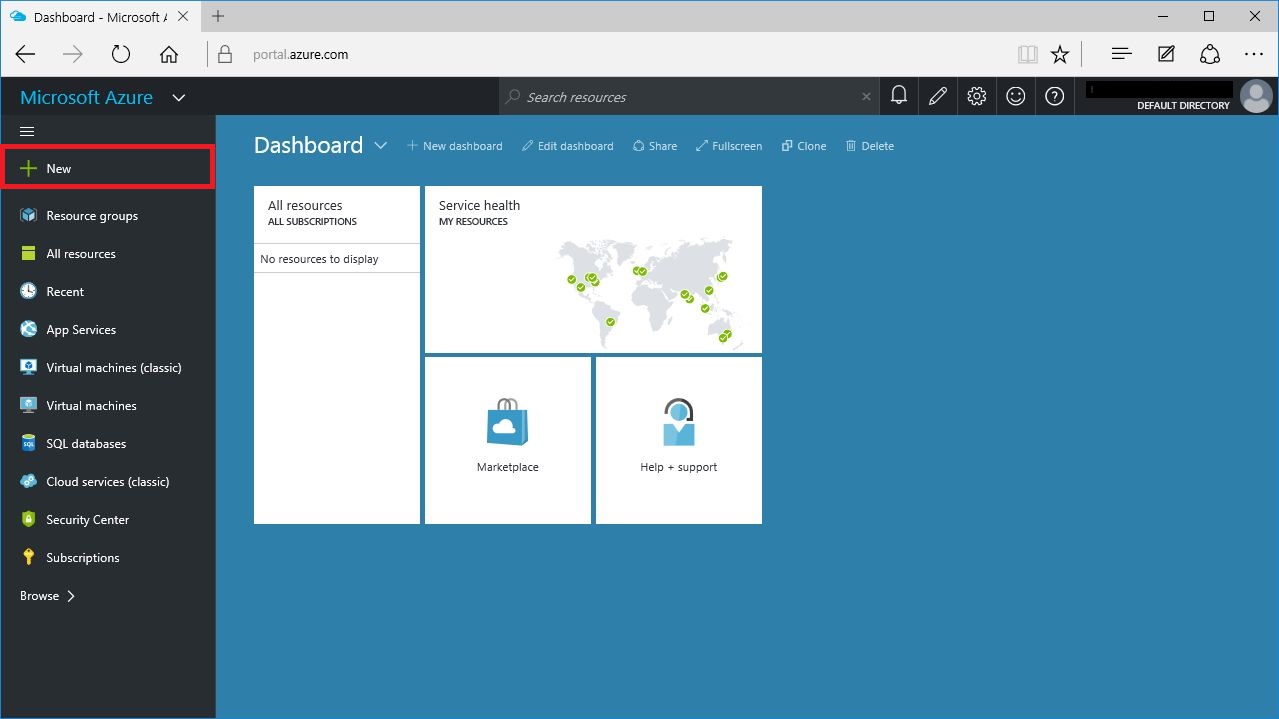1279x719 pixels.
Task: Click Edit dashboard in the toolbar
Action: click(568, 146)
